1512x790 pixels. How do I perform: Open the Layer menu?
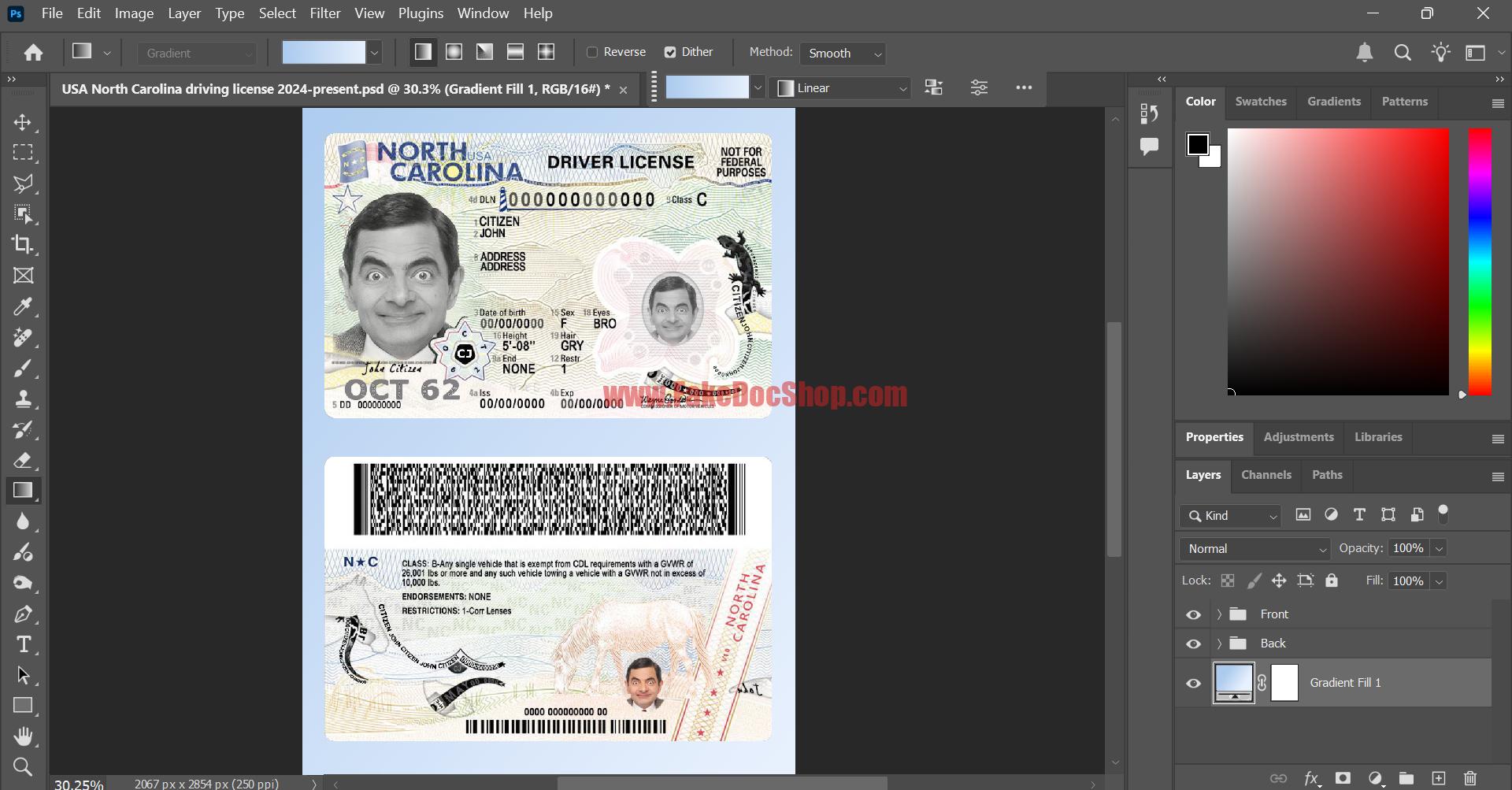pyautogui.click(x=184, y=13)
